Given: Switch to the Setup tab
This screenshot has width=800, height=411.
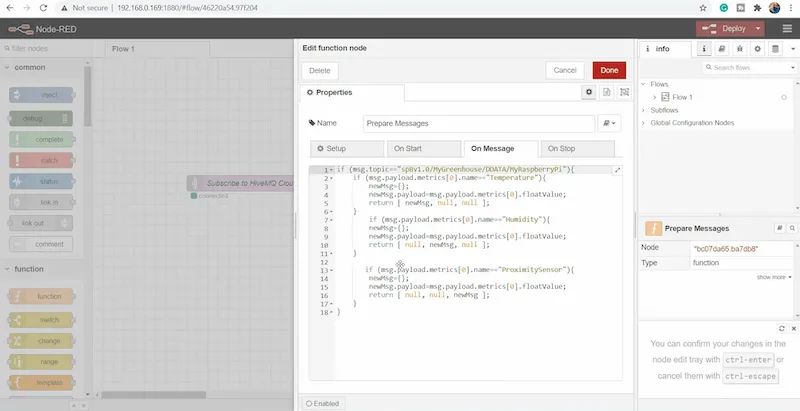Looking at the screenshot, I should coord(335,148).
